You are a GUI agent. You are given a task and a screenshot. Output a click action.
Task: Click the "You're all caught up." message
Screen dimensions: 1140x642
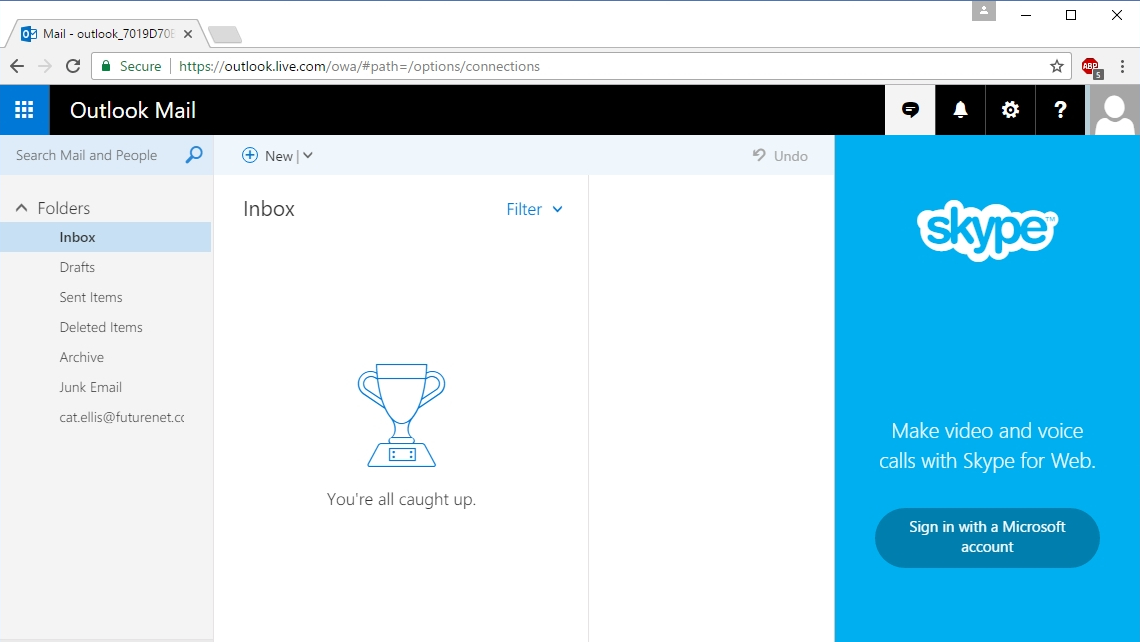click(x=401, y=499)
